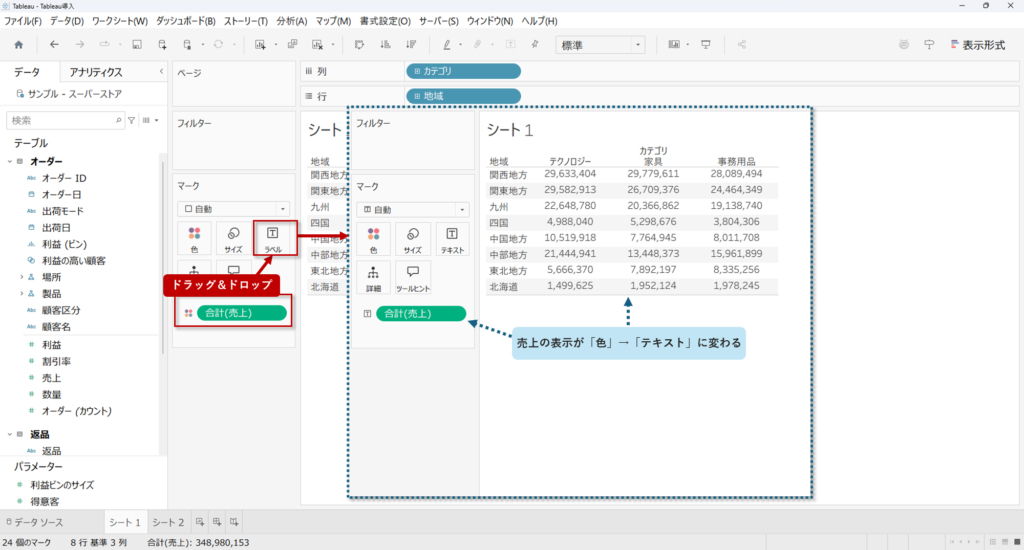Click the Tableau home icon in toolbar
Screen dimensions: 1024x550
[18, 45]
